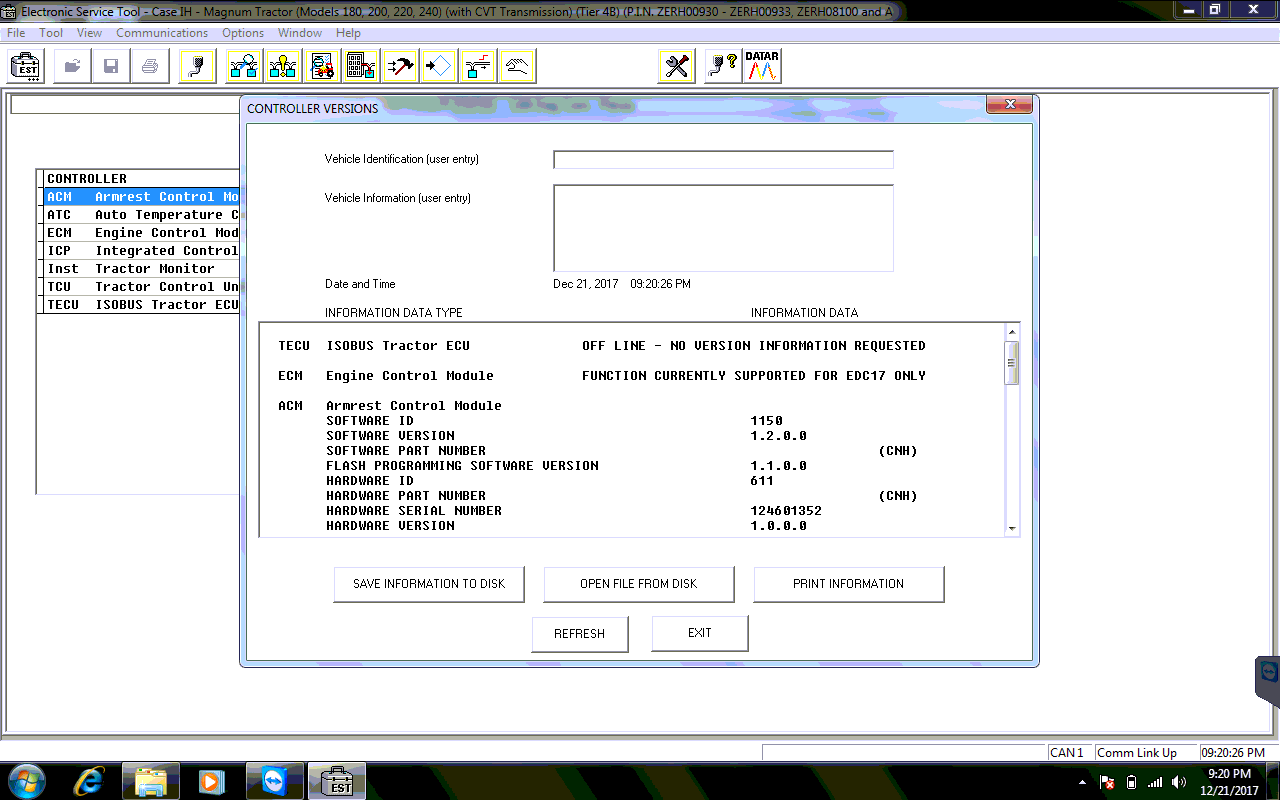Screen dimensions: 1280x800
Task: Click the REFRESH button
Action: click(580, 634)
